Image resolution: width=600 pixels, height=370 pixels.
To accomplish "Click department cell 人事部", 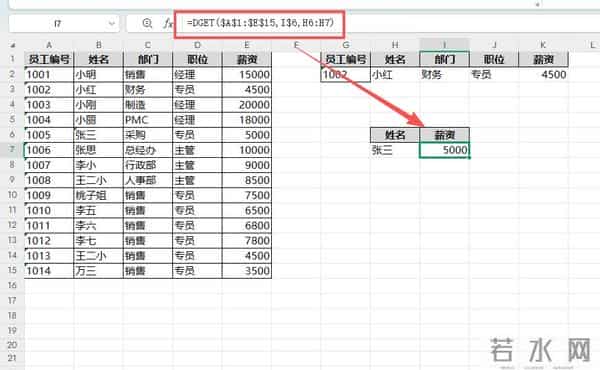I will 148,180.
